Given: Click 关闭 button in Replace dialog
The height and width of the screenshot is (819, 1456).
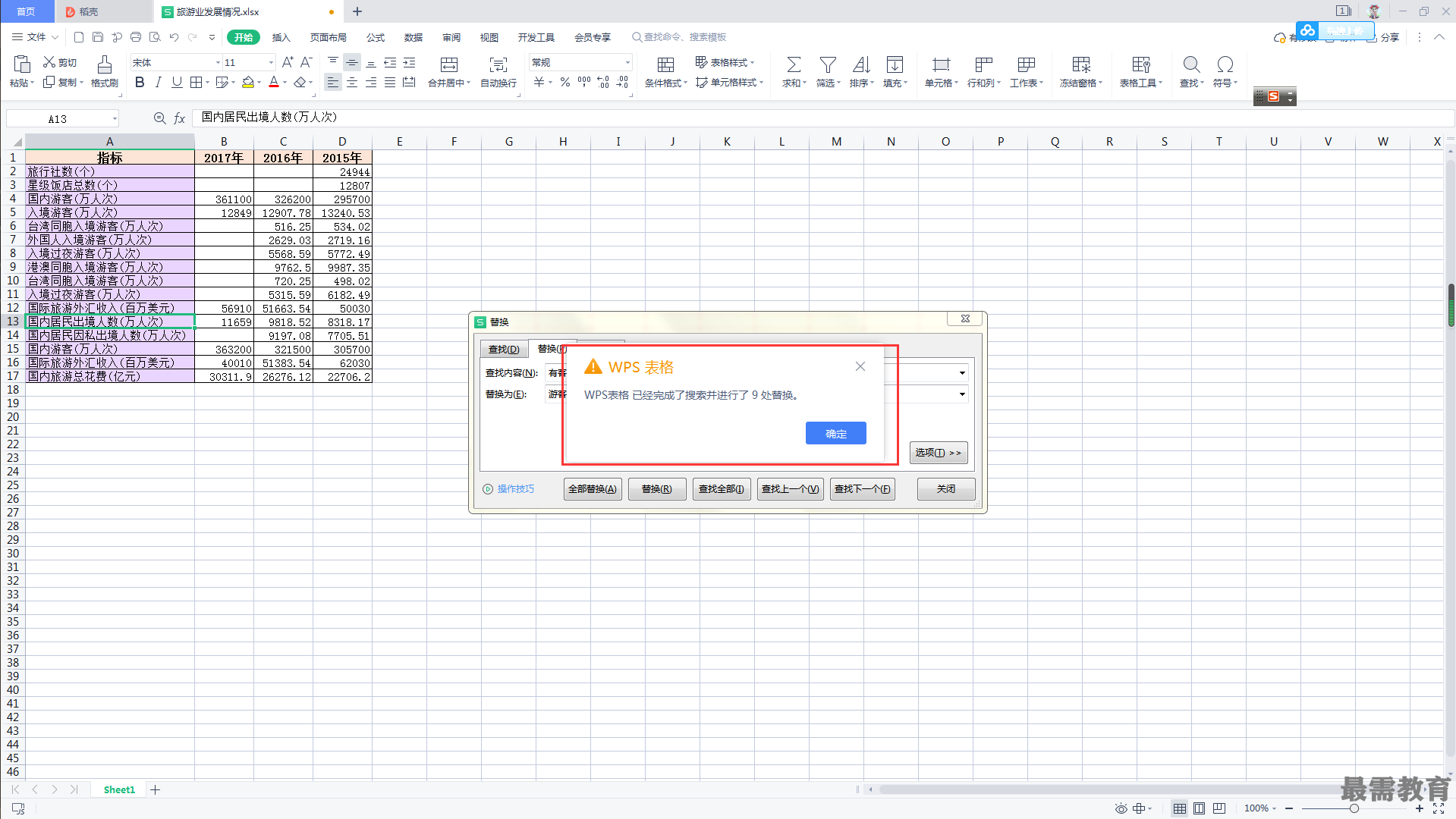Looking at the screenshot, I should tap(946, 489).
